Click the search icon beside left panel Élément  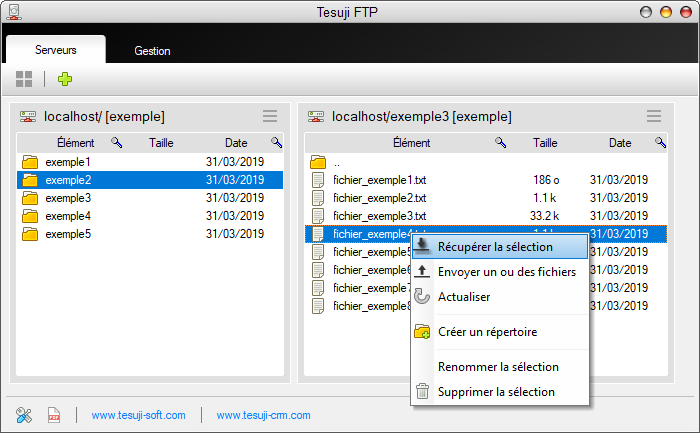pos(116,143)
